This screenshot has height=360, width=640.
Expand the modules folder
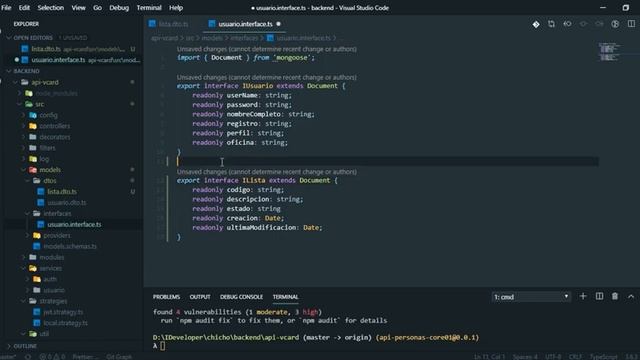pyautogui.click(x=23, y=257)
